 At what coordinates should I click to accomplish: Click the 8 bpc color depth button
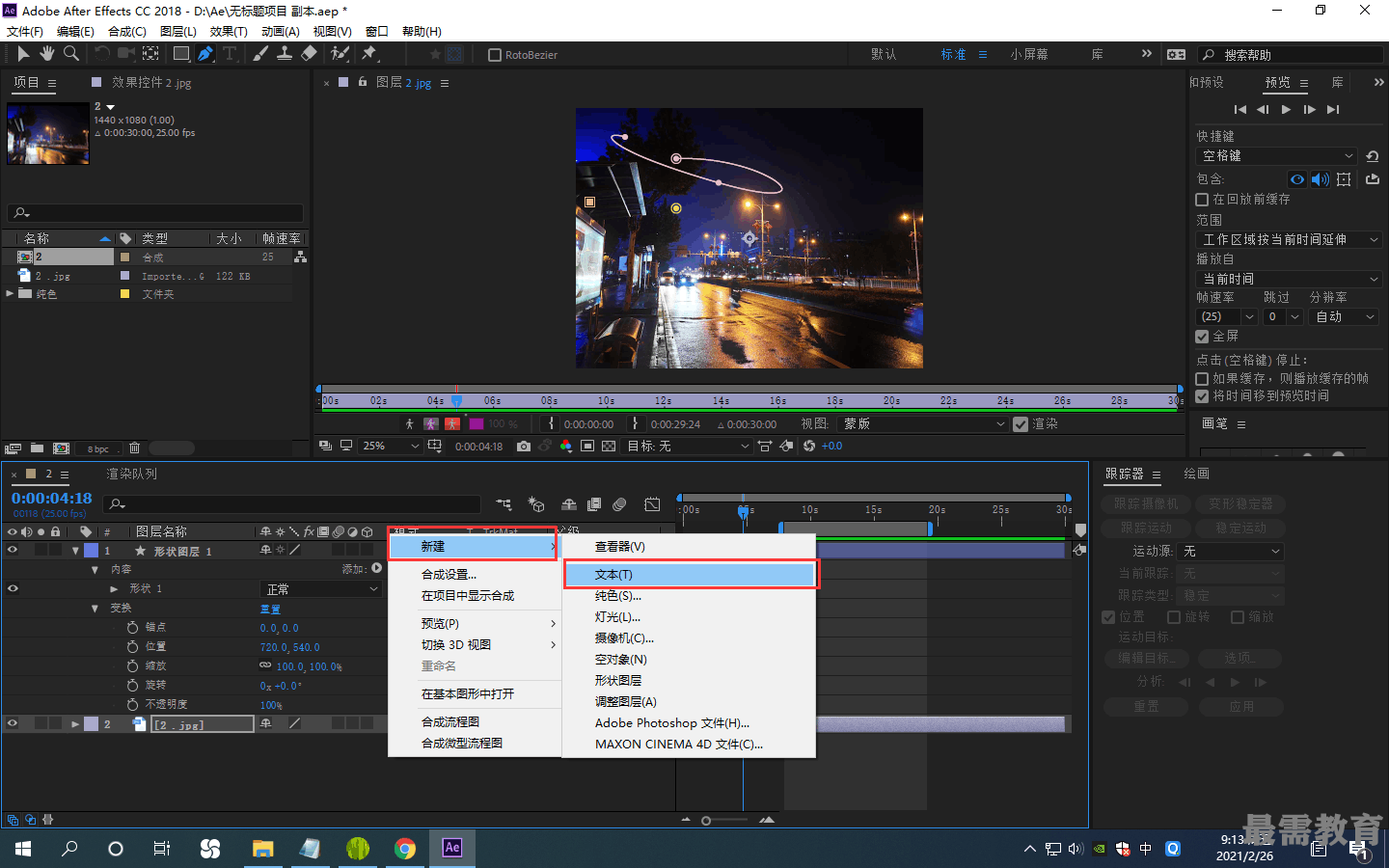98,449
